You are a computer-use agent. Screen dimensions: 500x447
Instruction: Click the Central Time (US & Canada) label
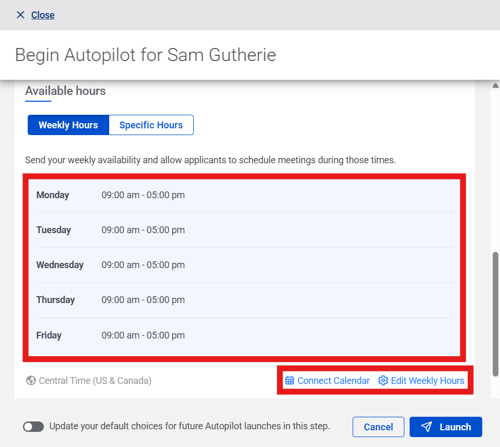[x=95, y=380]
